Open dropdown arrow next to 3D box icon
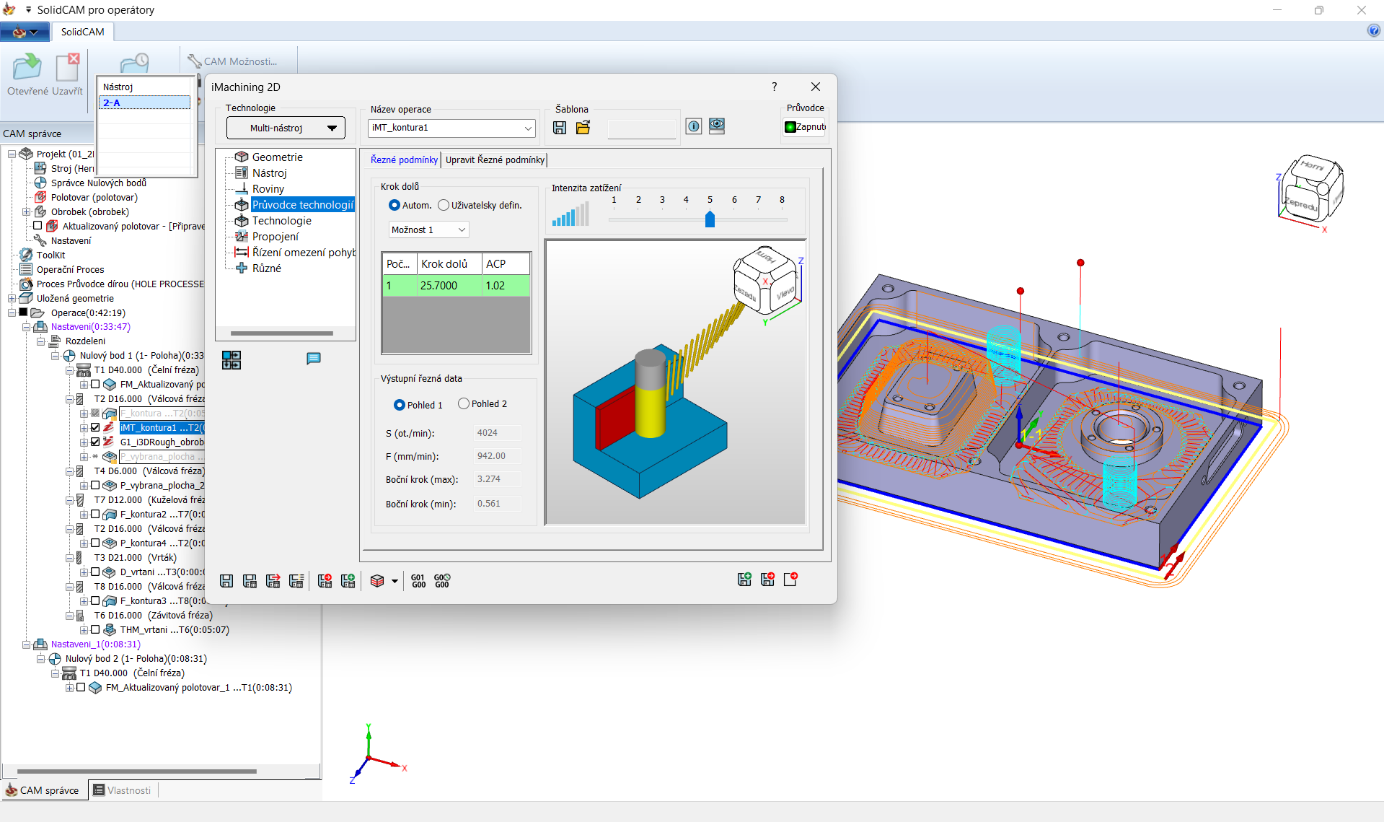Viewport: 1384px width, 822px height. tap(395, 581)
